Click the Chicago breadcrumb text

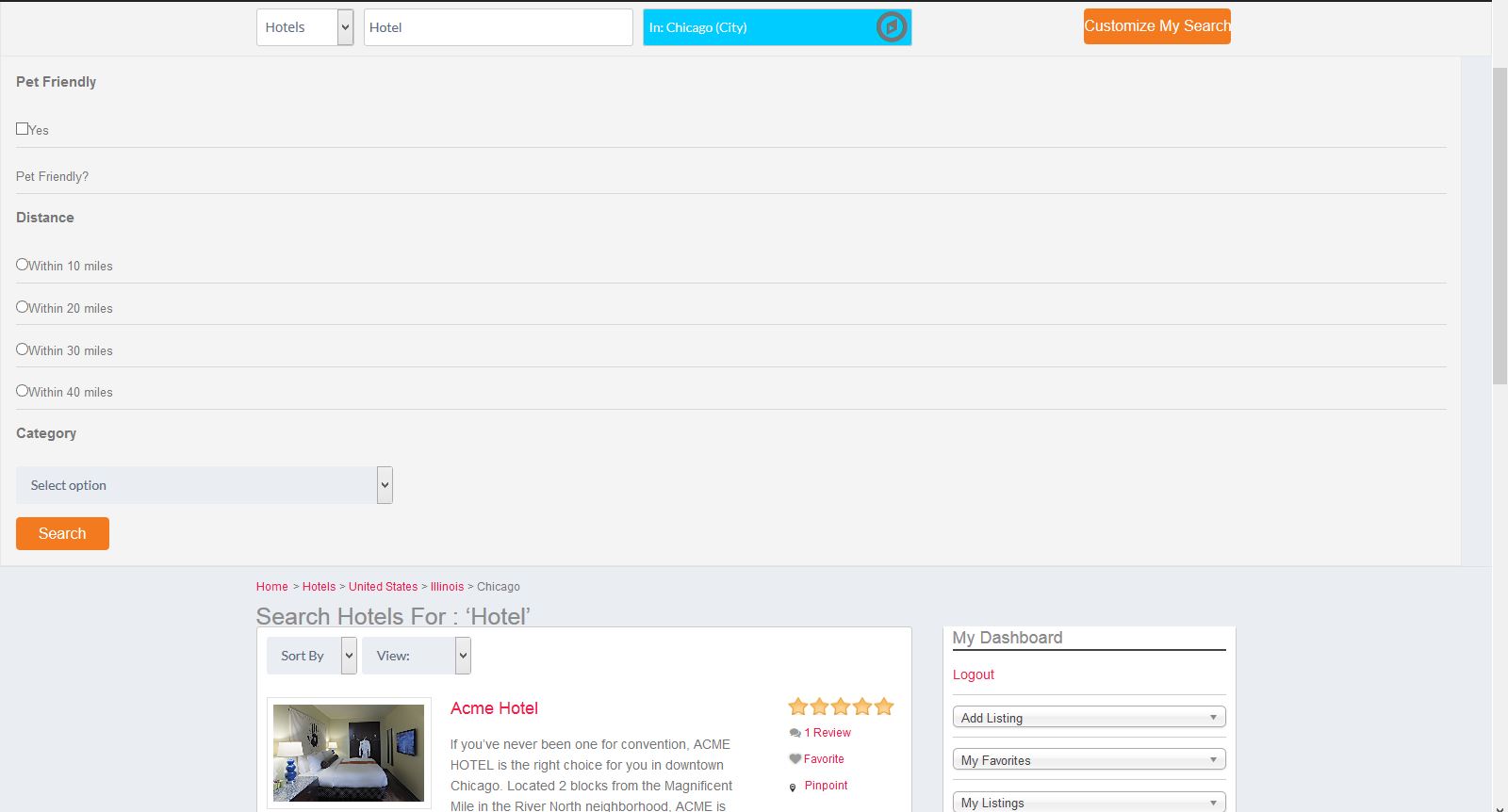click(499, 587)
